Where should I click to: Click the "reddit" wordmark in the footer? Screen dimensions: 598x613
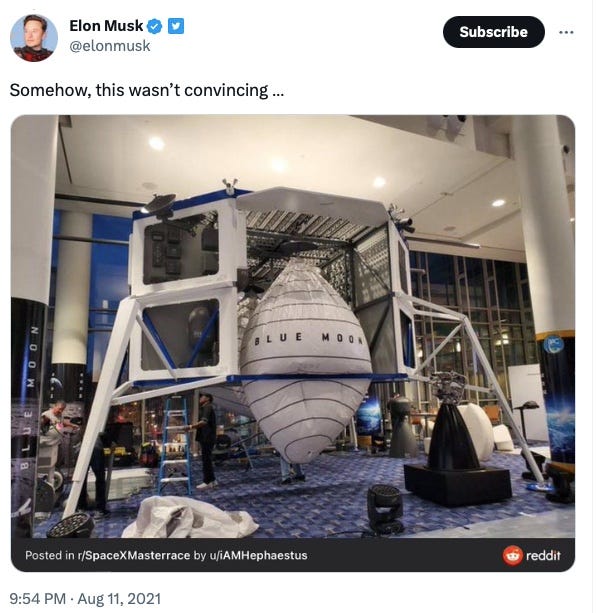tap(543, 556)
